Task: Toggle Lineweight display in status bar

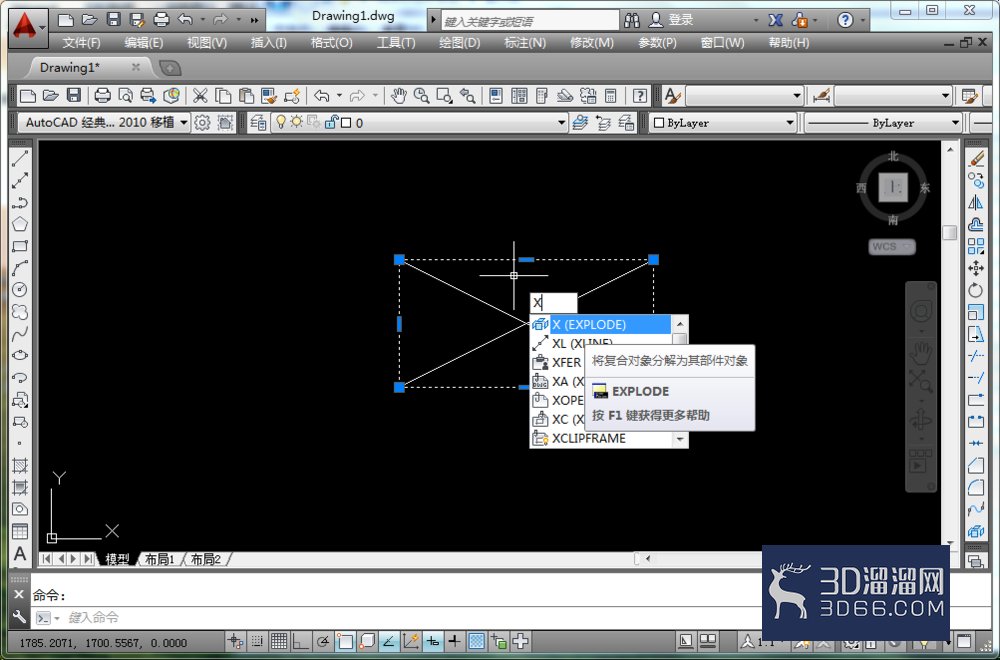Action: point(454,641)
